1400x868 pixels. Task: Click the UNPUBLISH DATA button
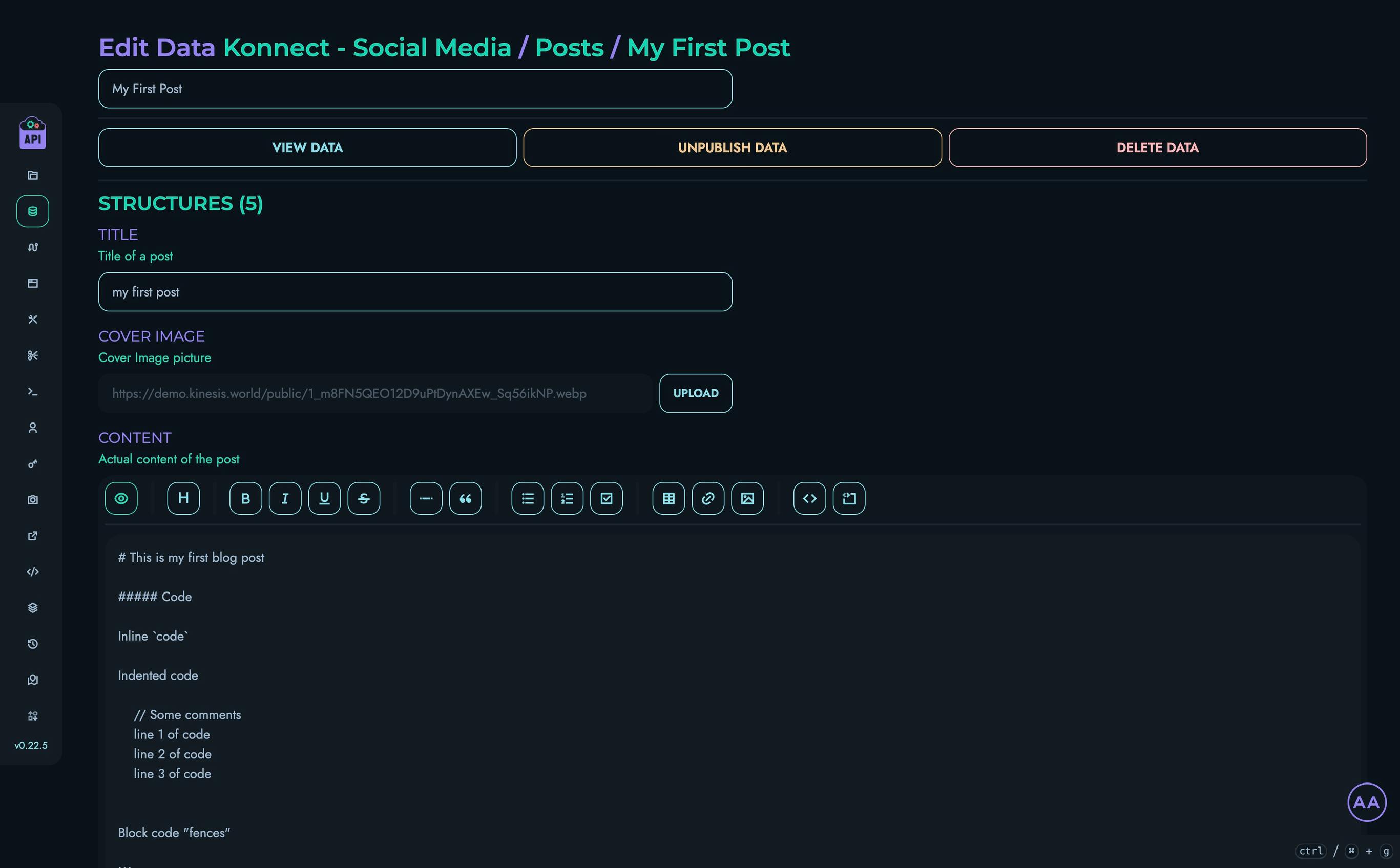tap(733, 147)
